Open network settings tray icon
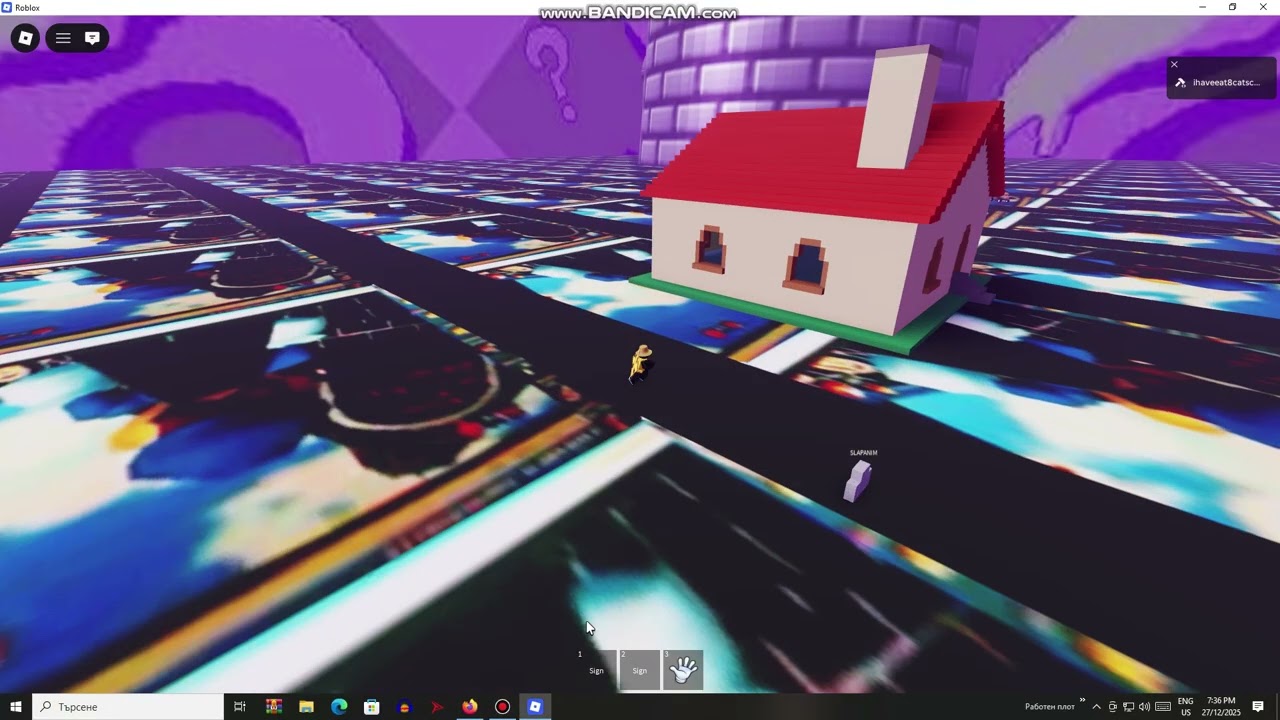 click(x=1128, y=707)
